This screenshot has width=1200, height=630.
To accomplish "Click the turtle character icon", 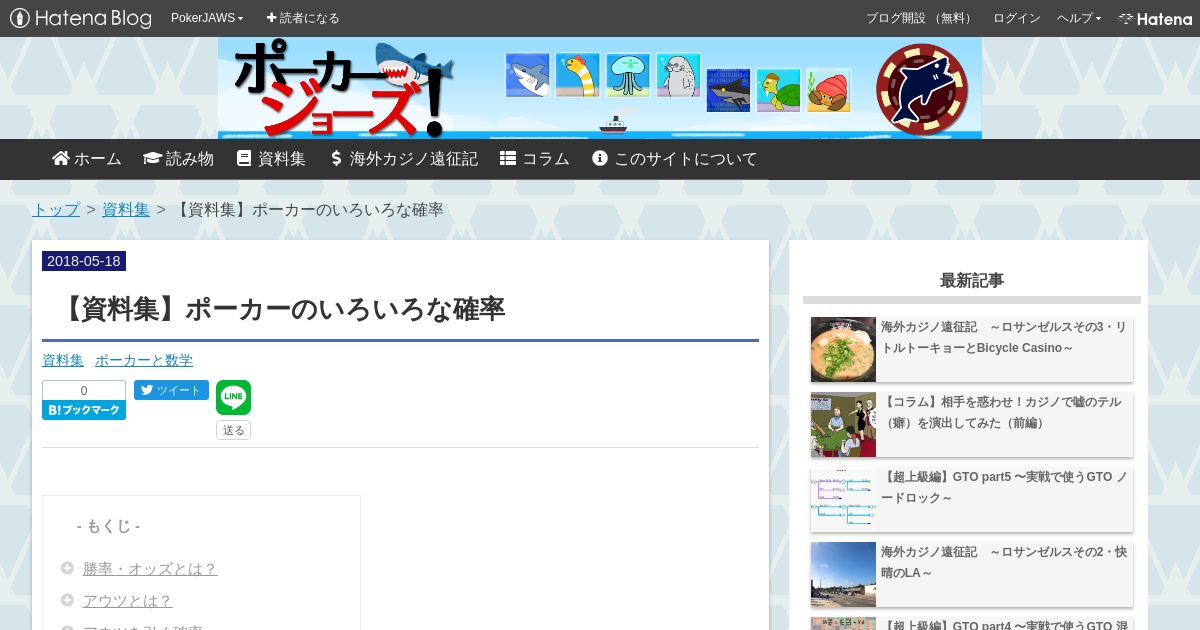I will click(x=778, y=90).
